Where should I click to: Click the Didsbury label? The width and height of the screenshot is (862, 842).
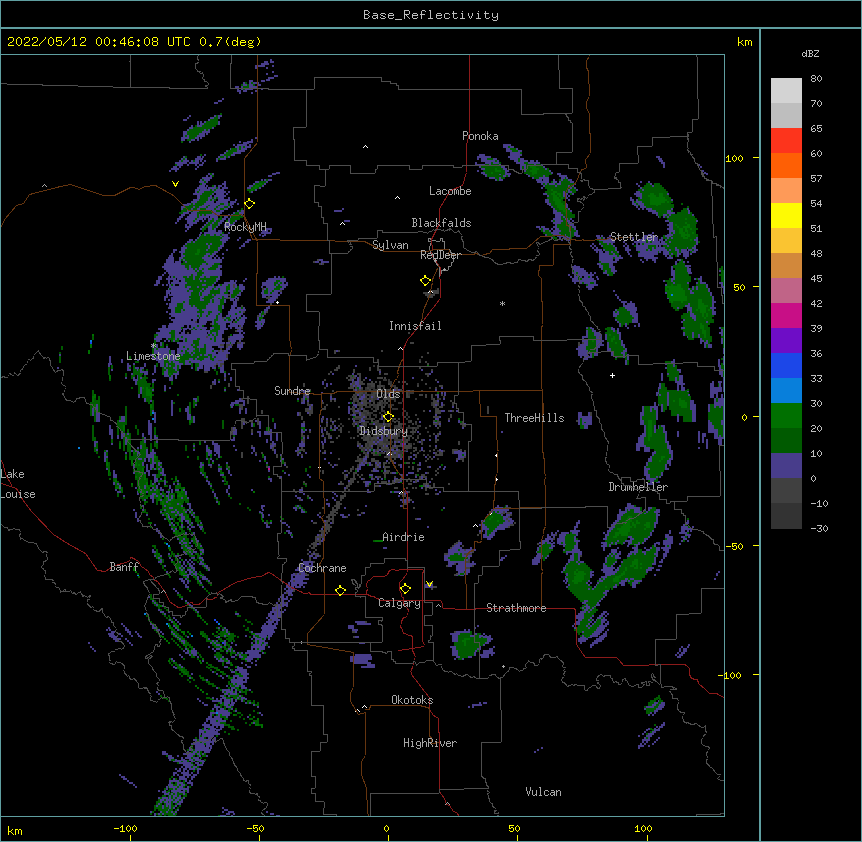(x=383, y=431)
